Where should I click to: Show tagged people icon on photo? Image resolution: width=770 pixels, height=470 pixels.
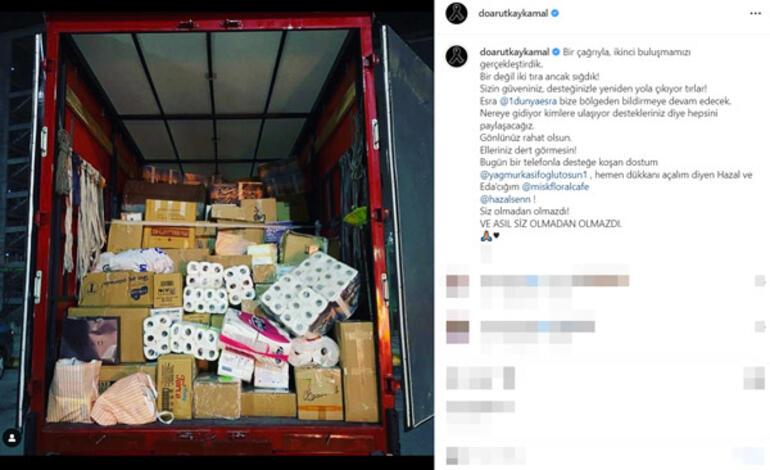(x=12, y=438)
